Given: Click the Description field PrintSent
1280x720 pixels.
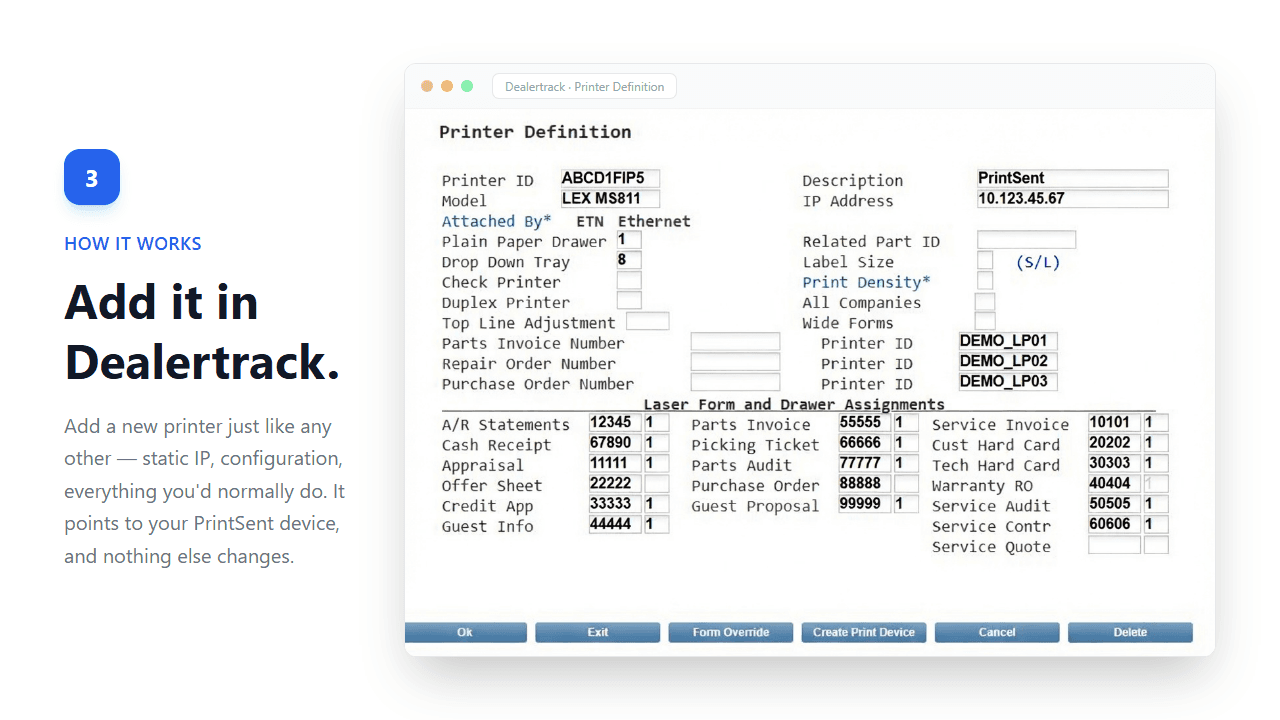Looking at the screenshot, I should 1072,178.
